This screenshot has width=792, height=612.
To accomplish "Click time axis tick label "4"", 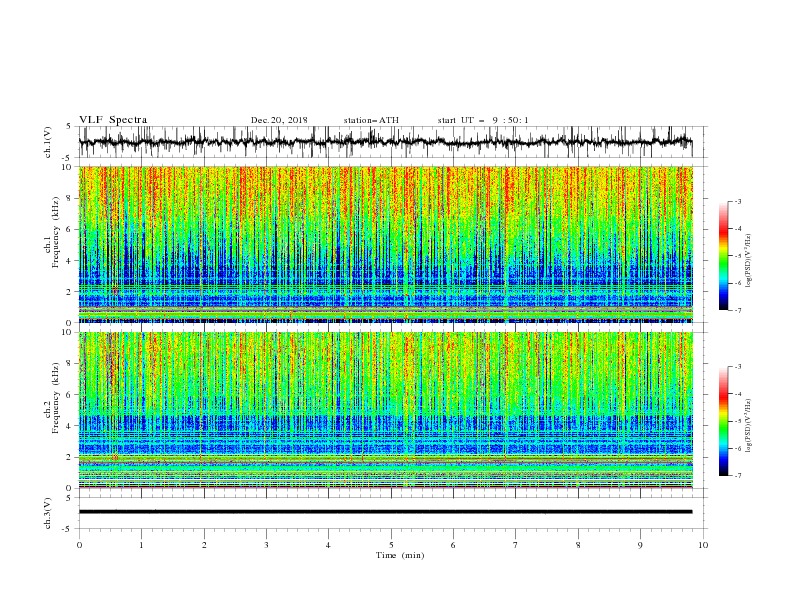I will coord(328,545).
